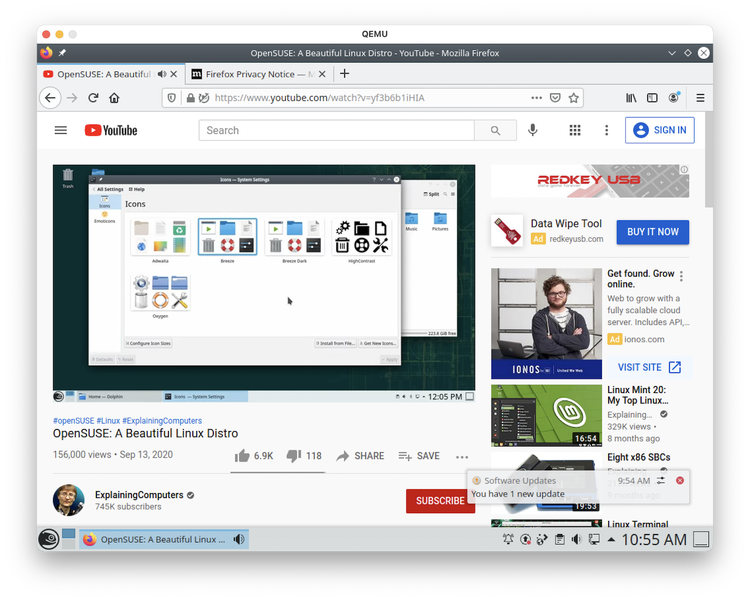This screenshot has width=750, height=600.
Task: Click the site padlock security icon
Action: click(x=190, y=98)
